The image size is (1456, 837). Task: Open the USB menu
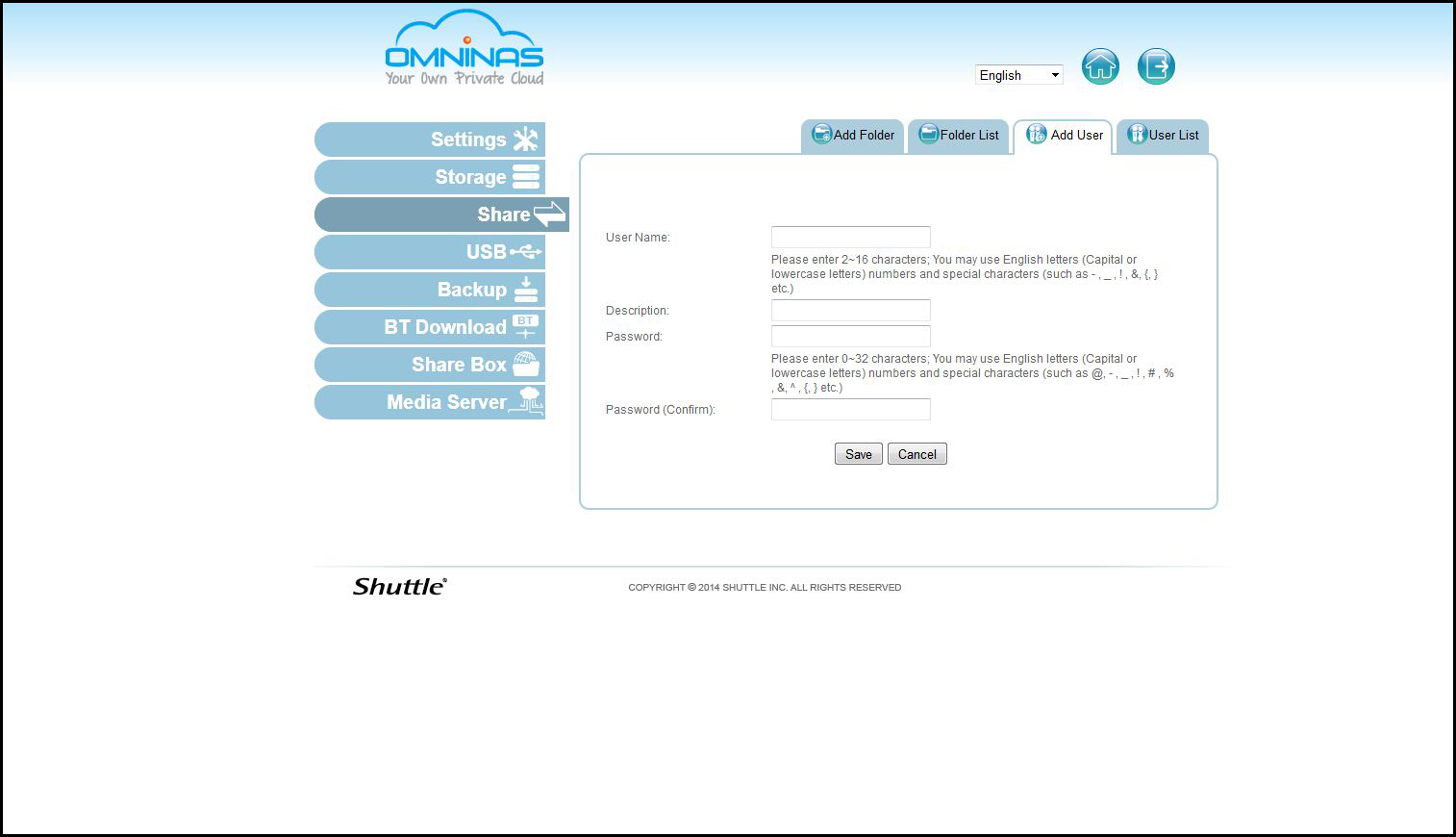430,252
